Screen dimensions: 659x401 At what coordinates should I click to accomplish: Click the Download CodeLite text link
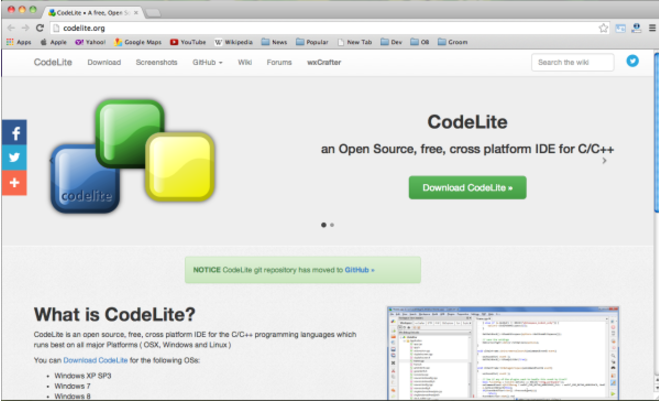[95, 360]
